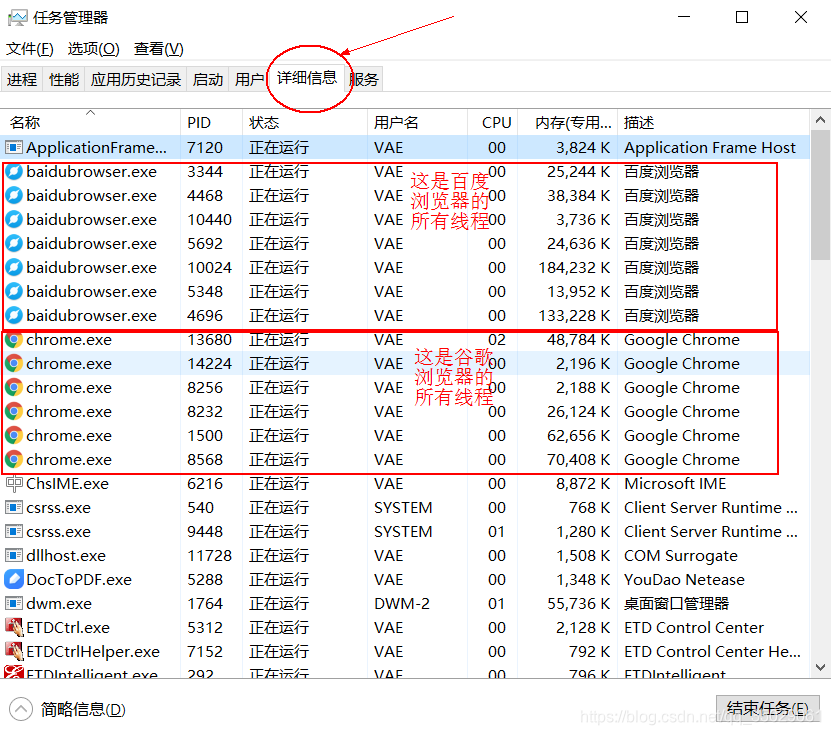The image size is (831, 735).
Task: Sort by the 用户名 column header
Action: coord(418,122)
